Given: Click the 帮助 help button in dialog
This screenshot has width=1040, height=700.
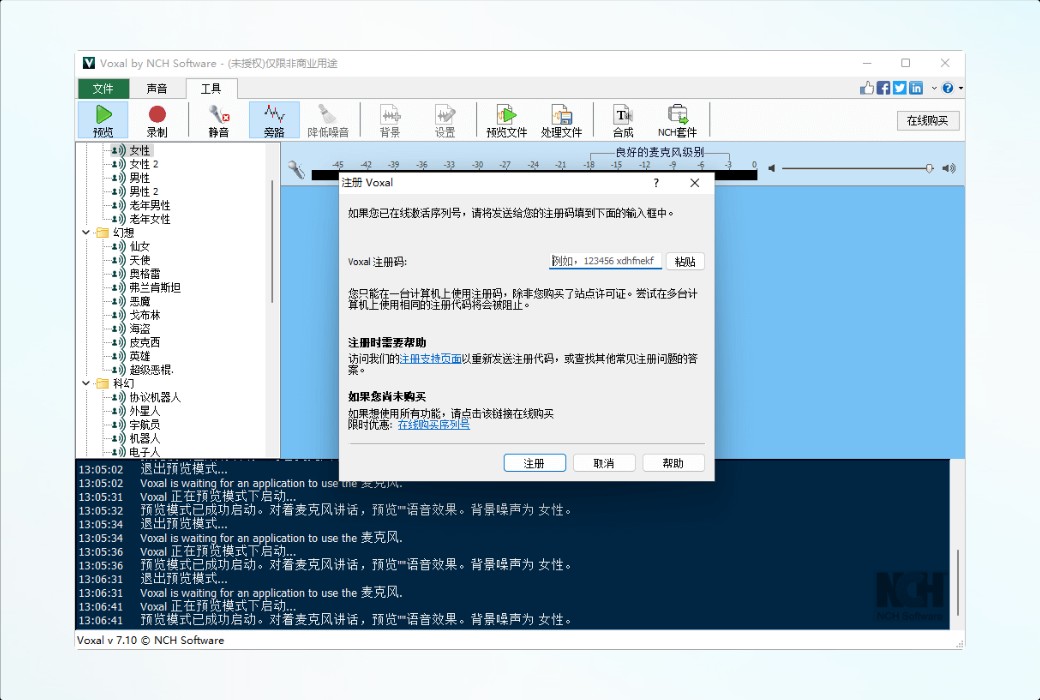Looking at the screenshot, I should coord(673,463).
